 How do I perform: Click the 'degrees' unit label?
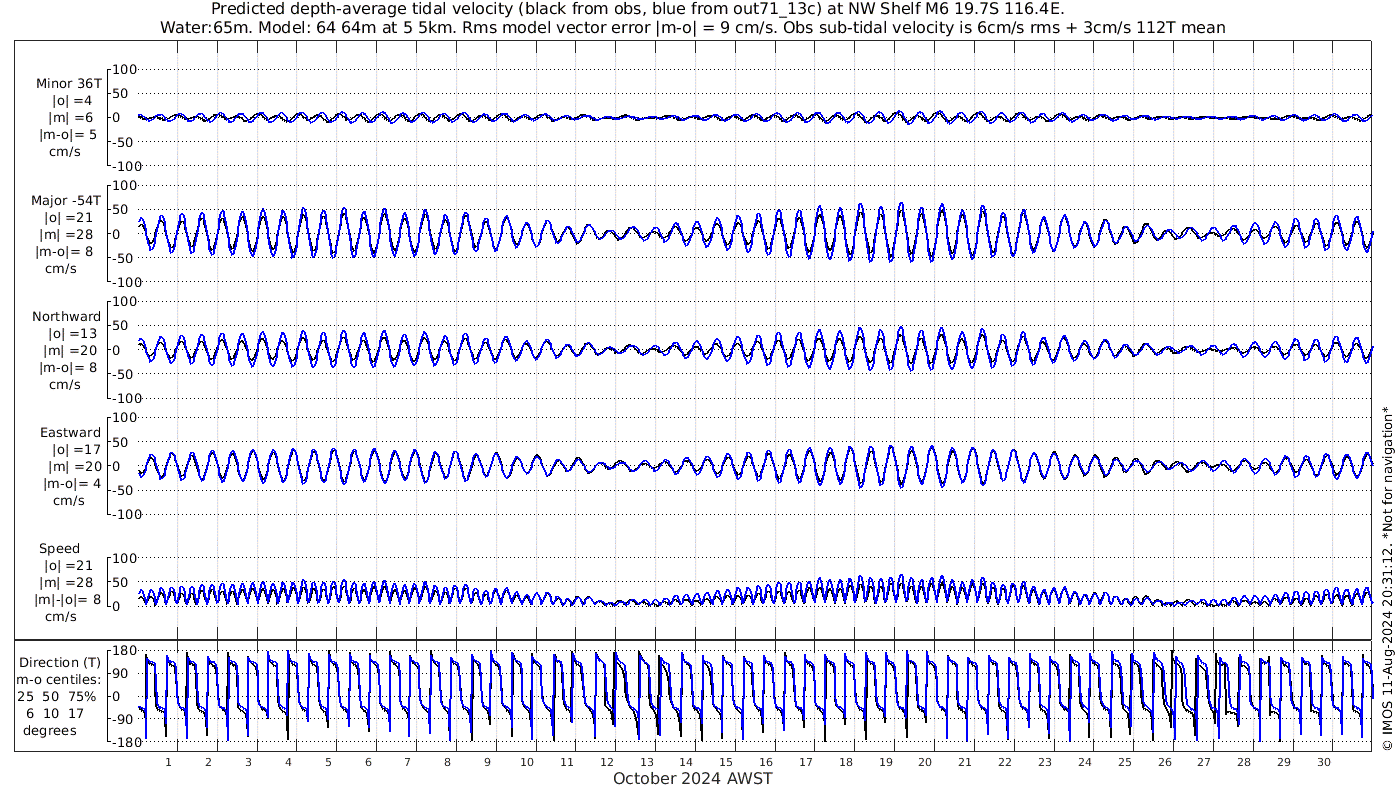coord(50,730)
